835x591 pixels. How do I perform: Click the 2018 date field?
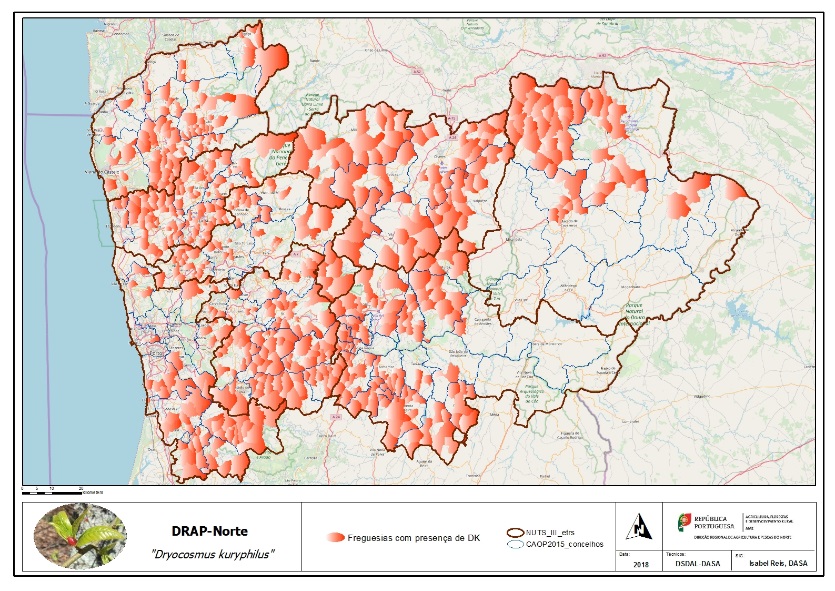pos(641,564)
